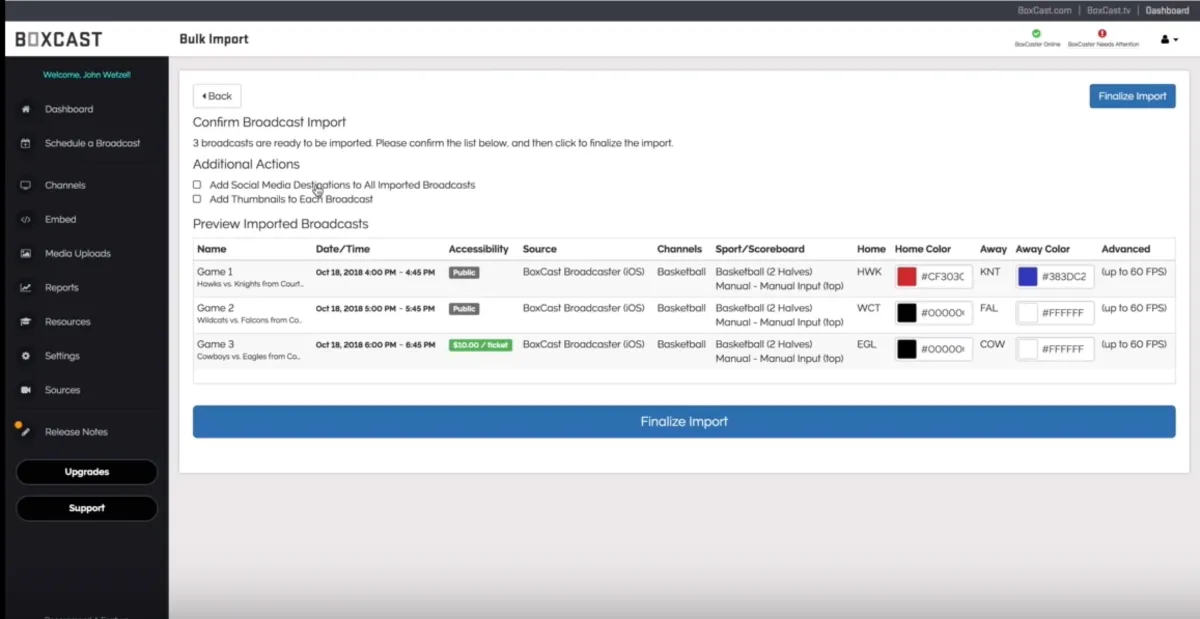Go to Media Uploads in sidebar
The height and width of the screenshot is (619, 1200).
point(78,253)
